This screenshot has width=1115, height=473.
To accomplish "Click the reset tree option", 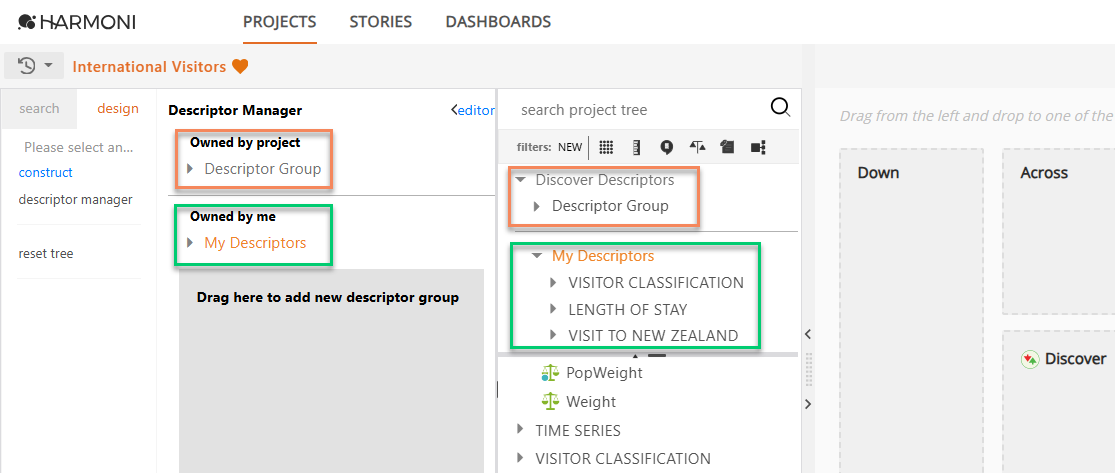I will (46, 253).
